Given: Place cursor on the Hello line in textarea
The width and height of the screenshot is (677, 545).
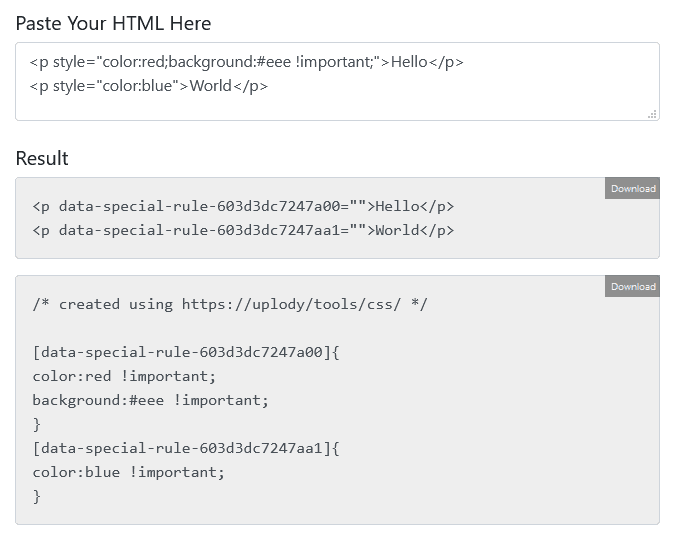Looking at the screenshot, I should coord(246,62).
